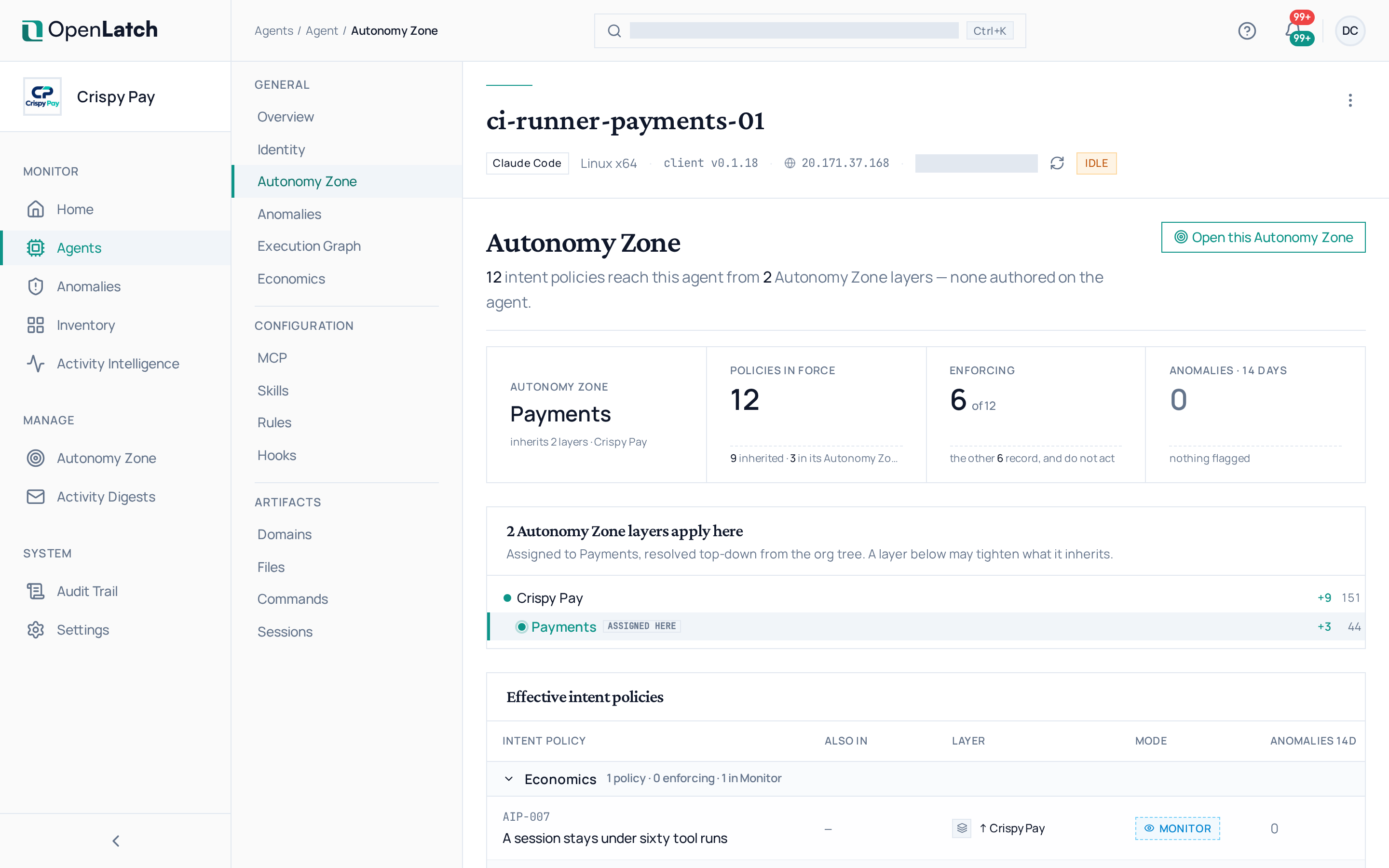Open the Sessions artifacts page

pyautogui.click(x=347, y=632)
